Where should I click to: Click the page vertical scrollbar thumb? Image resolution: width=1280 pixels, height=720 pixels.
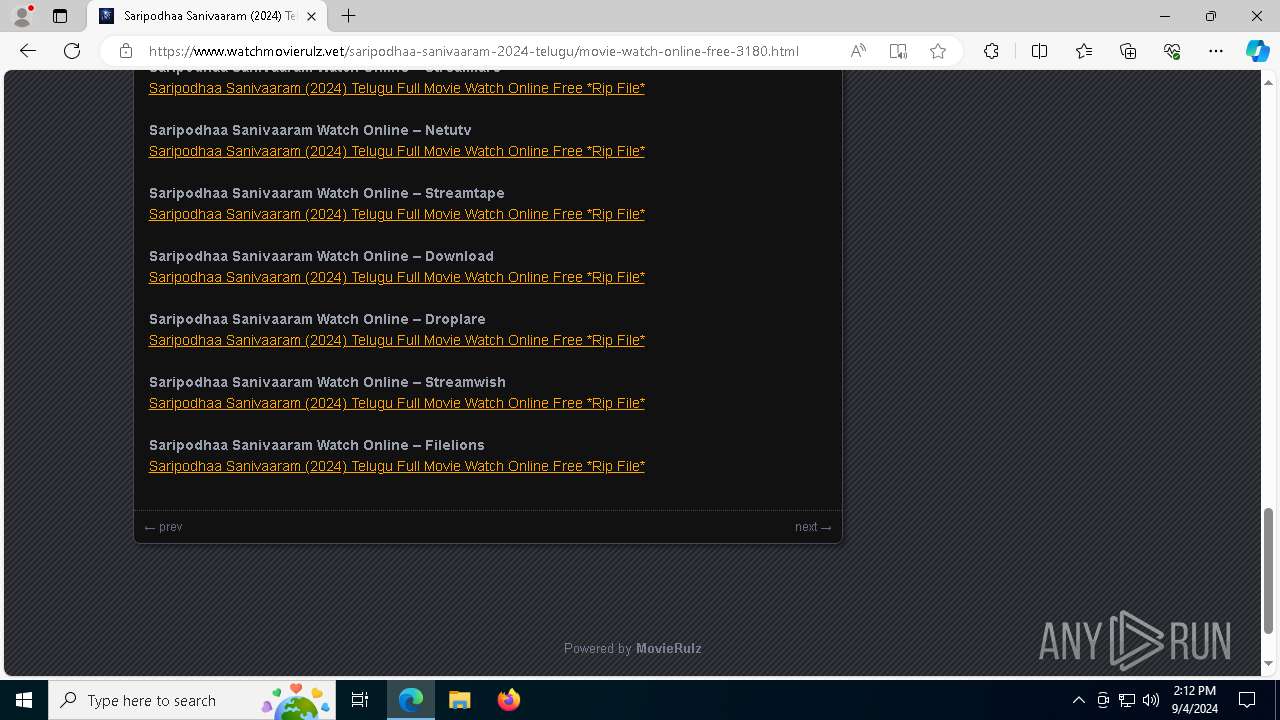pyautogui.click(x=1268, y=571)
